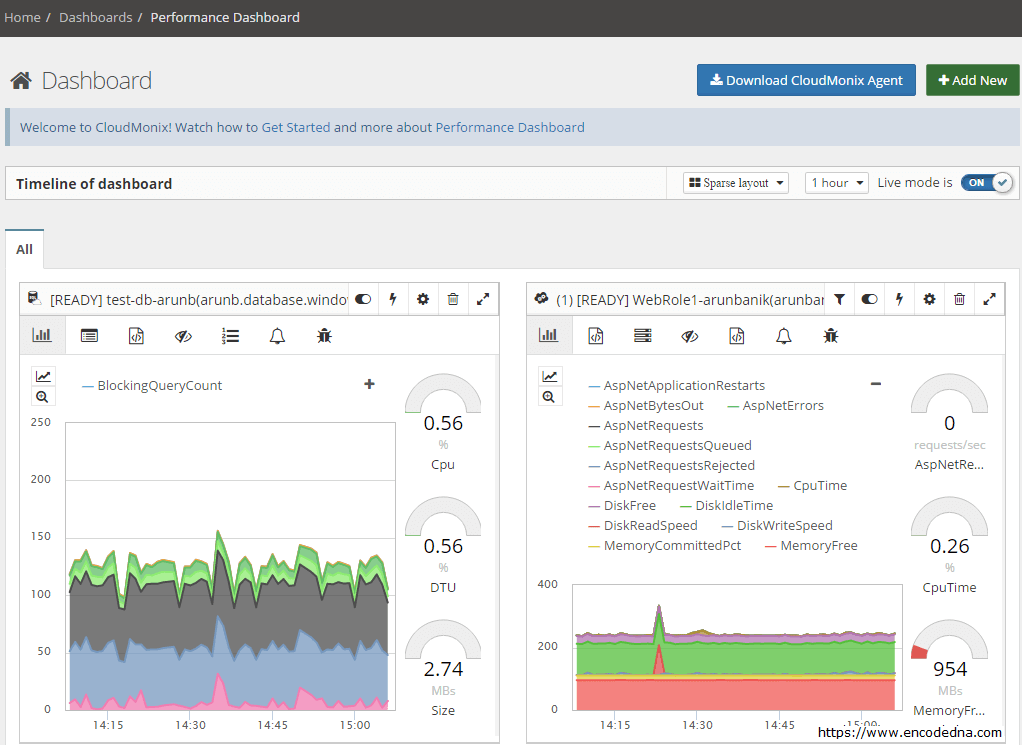Open numbered list icon in test-db-arunb panel
The image size is (1022, 745).
click(230, 336)
